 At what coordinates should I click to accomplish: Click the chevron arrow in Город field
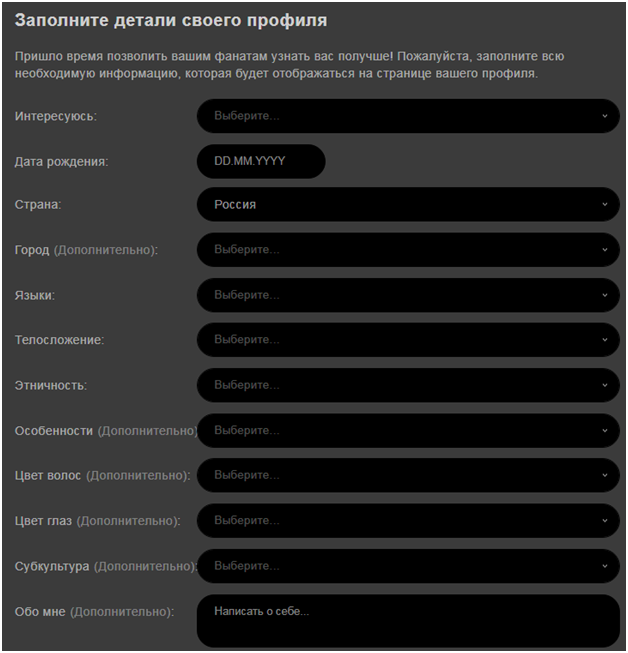605,250
